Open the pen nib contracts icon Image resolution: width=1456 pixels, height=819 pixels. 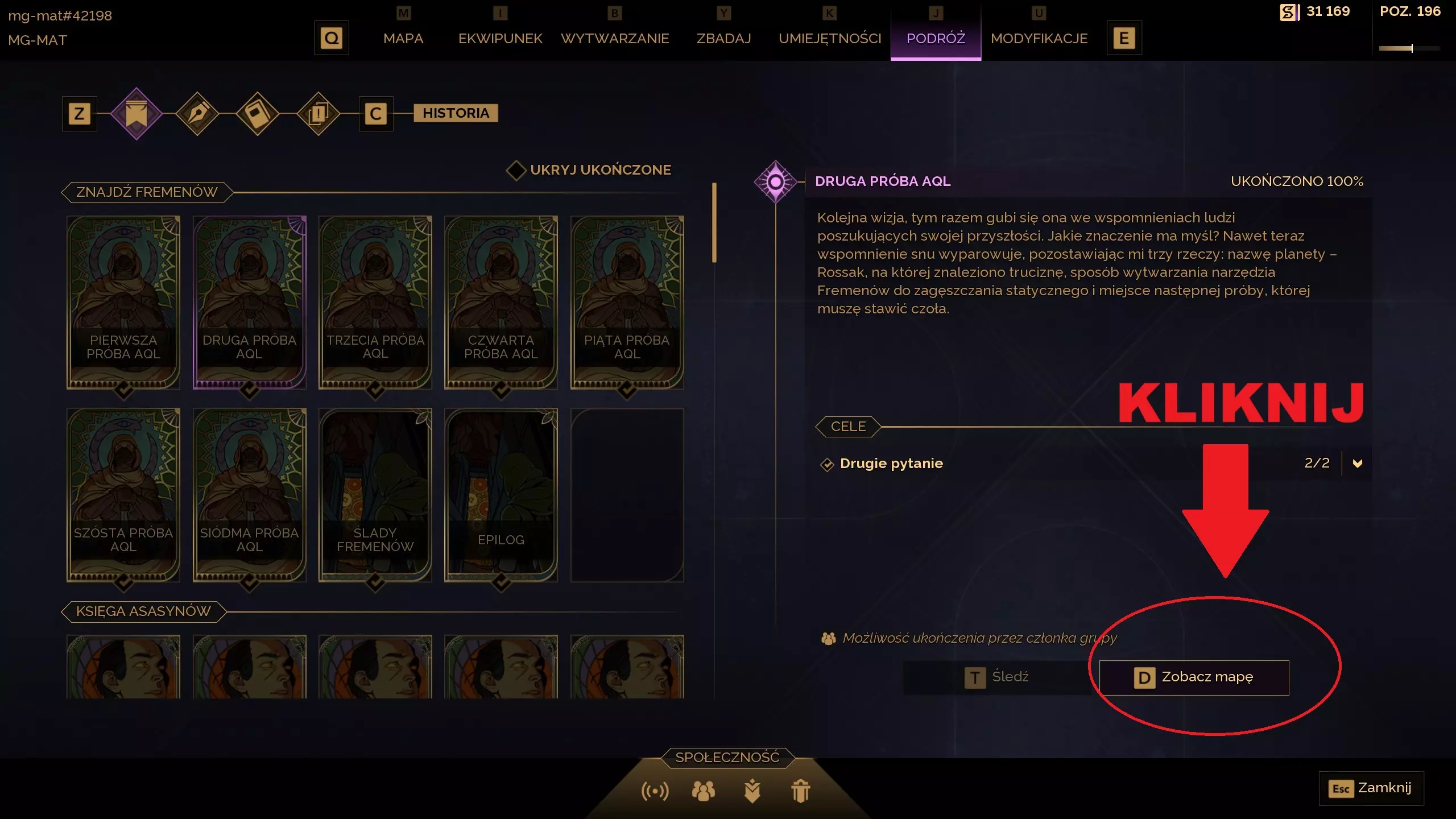pos(197,114)
